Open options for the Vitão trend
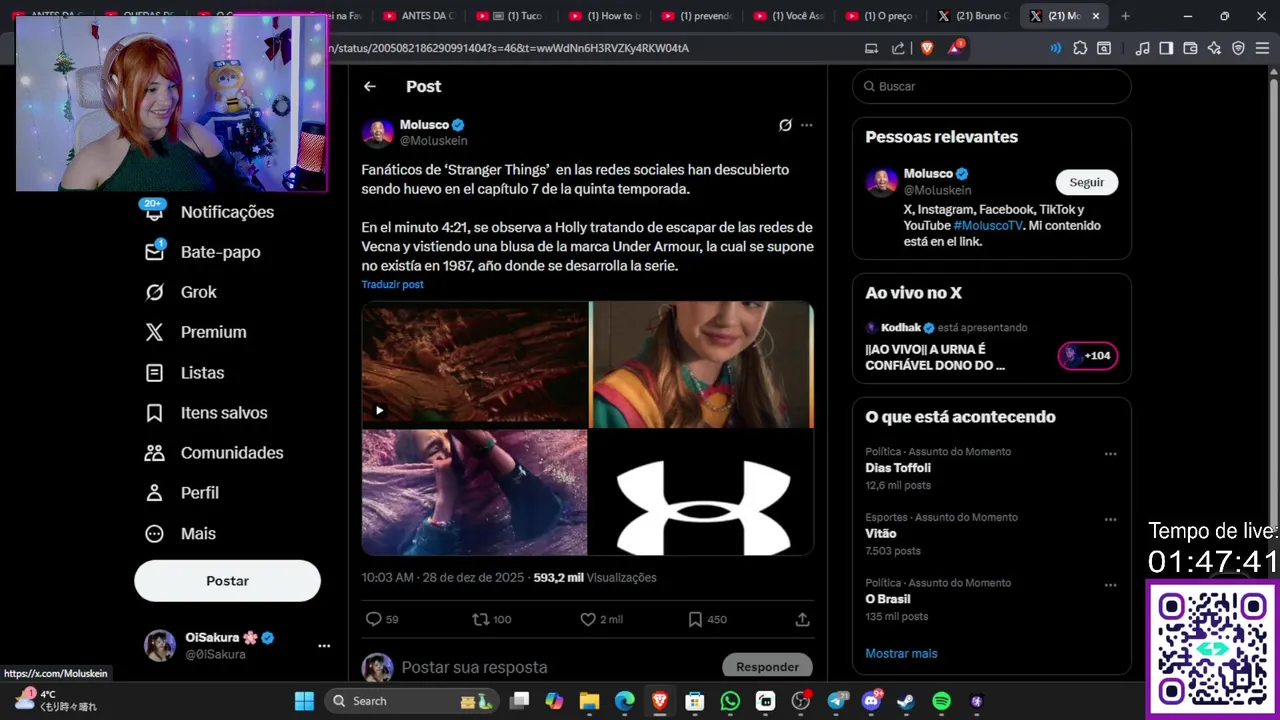 (1110, 520)
